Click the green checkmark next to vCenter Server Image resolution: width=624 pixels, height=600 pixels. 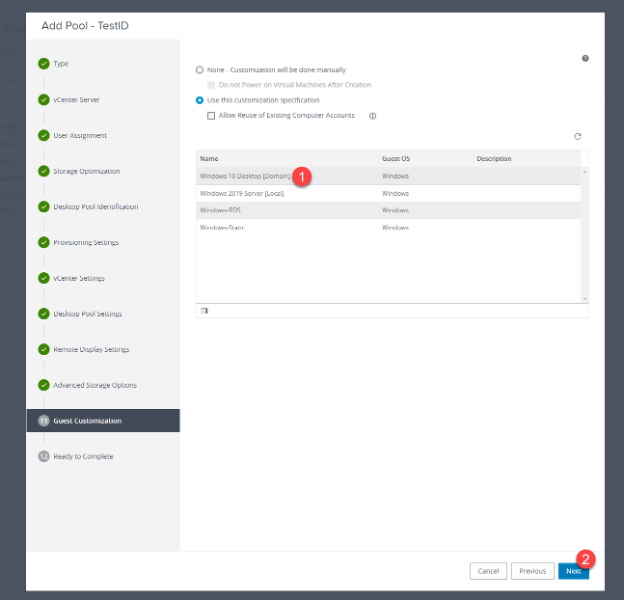(x=44, y=99)
